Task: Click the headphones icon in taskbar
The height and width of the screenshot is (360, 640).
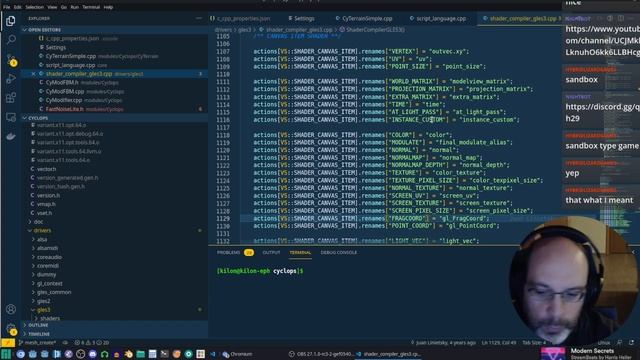Action: [x=104, y=354]
